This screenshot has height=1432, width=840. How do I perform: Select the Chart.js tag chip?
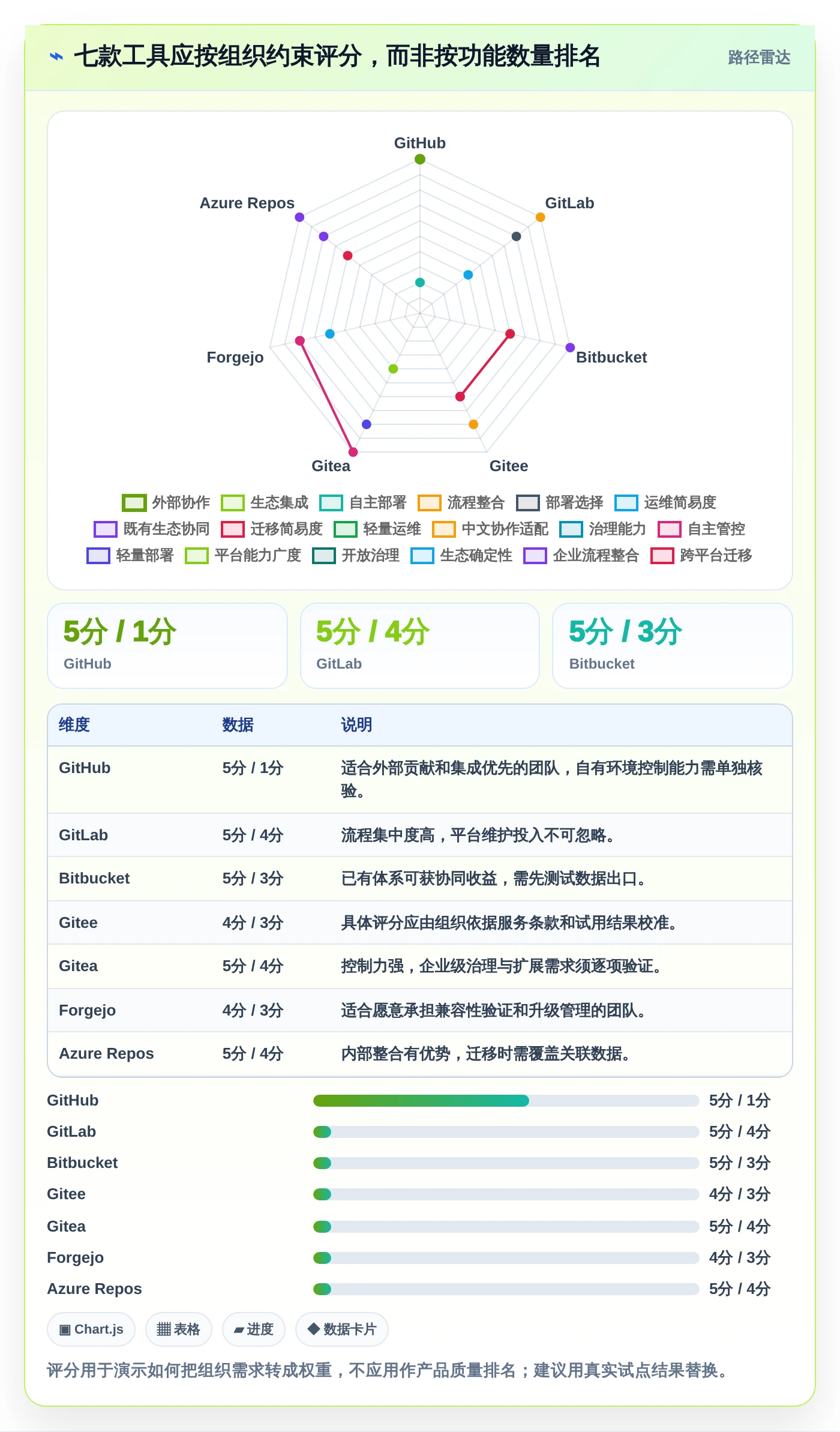[x=91, y=1329]
